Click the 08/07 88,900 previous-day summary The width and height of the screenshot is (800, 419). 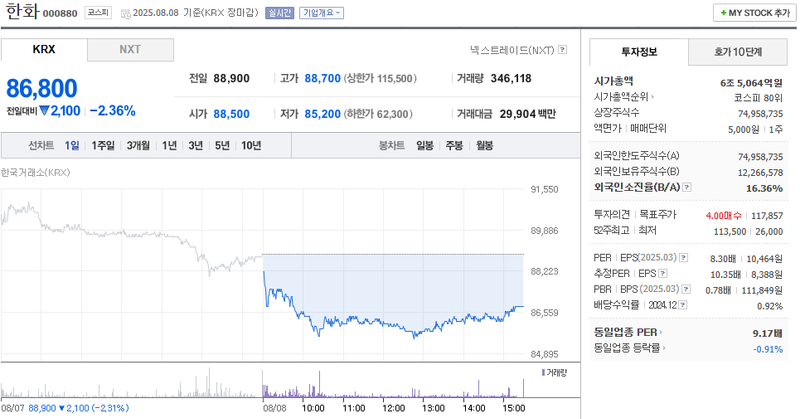65,408
